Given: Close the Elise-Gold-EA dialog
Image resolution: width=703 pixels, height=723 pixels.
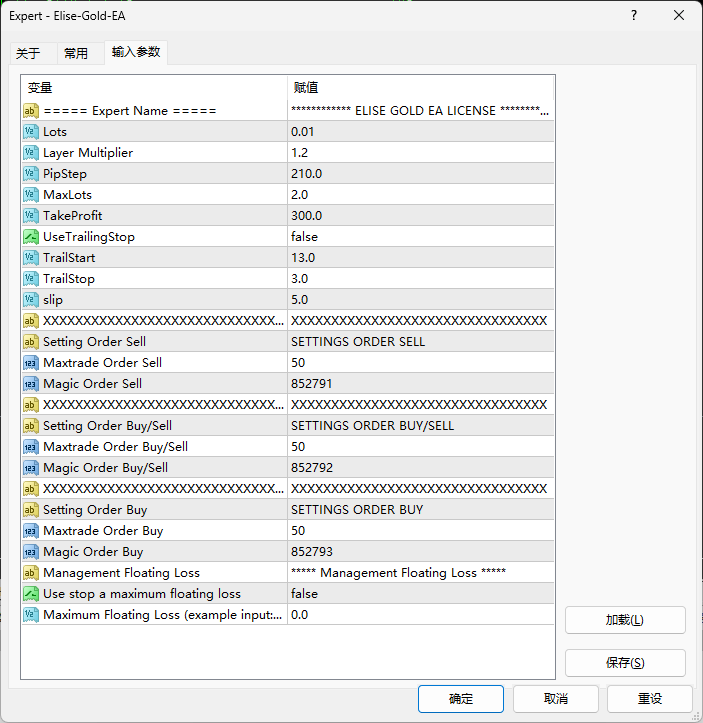Looking at the screenshot, I should coord(679,15).
